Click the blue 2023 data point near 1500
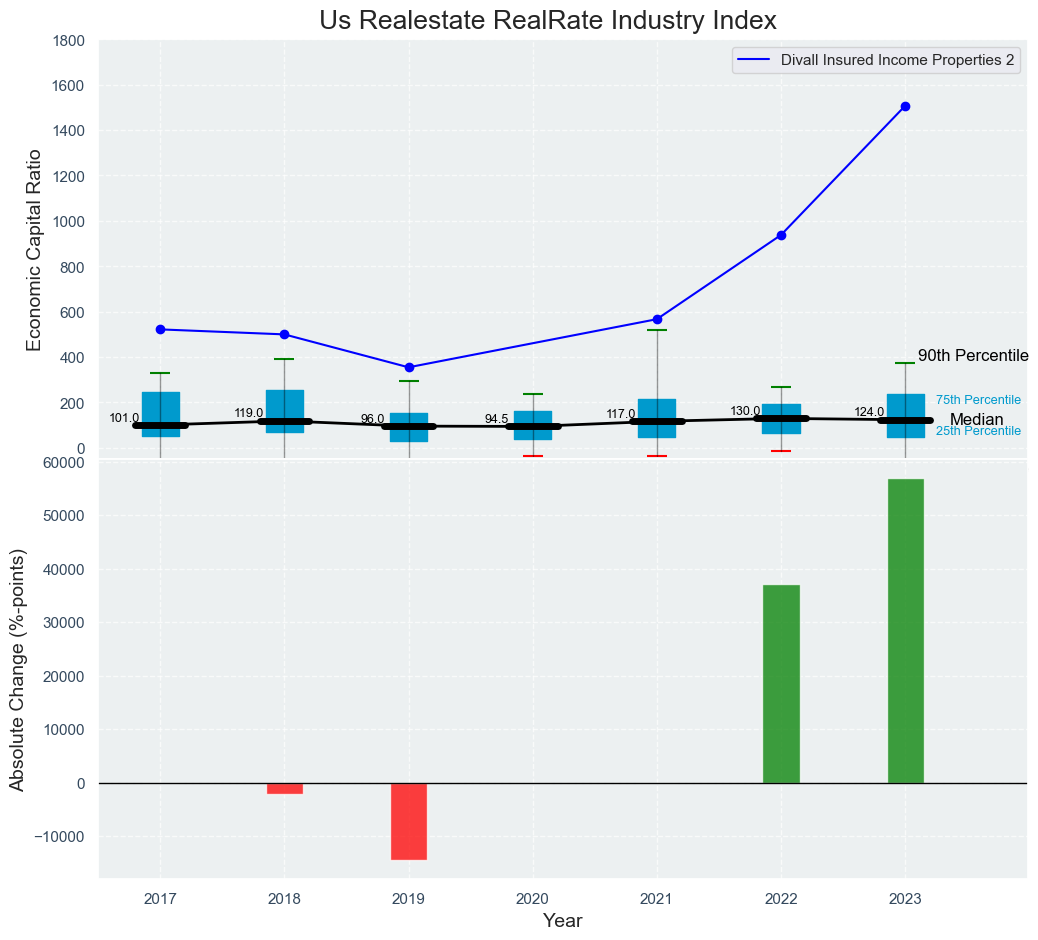 (x=905, y=106)
